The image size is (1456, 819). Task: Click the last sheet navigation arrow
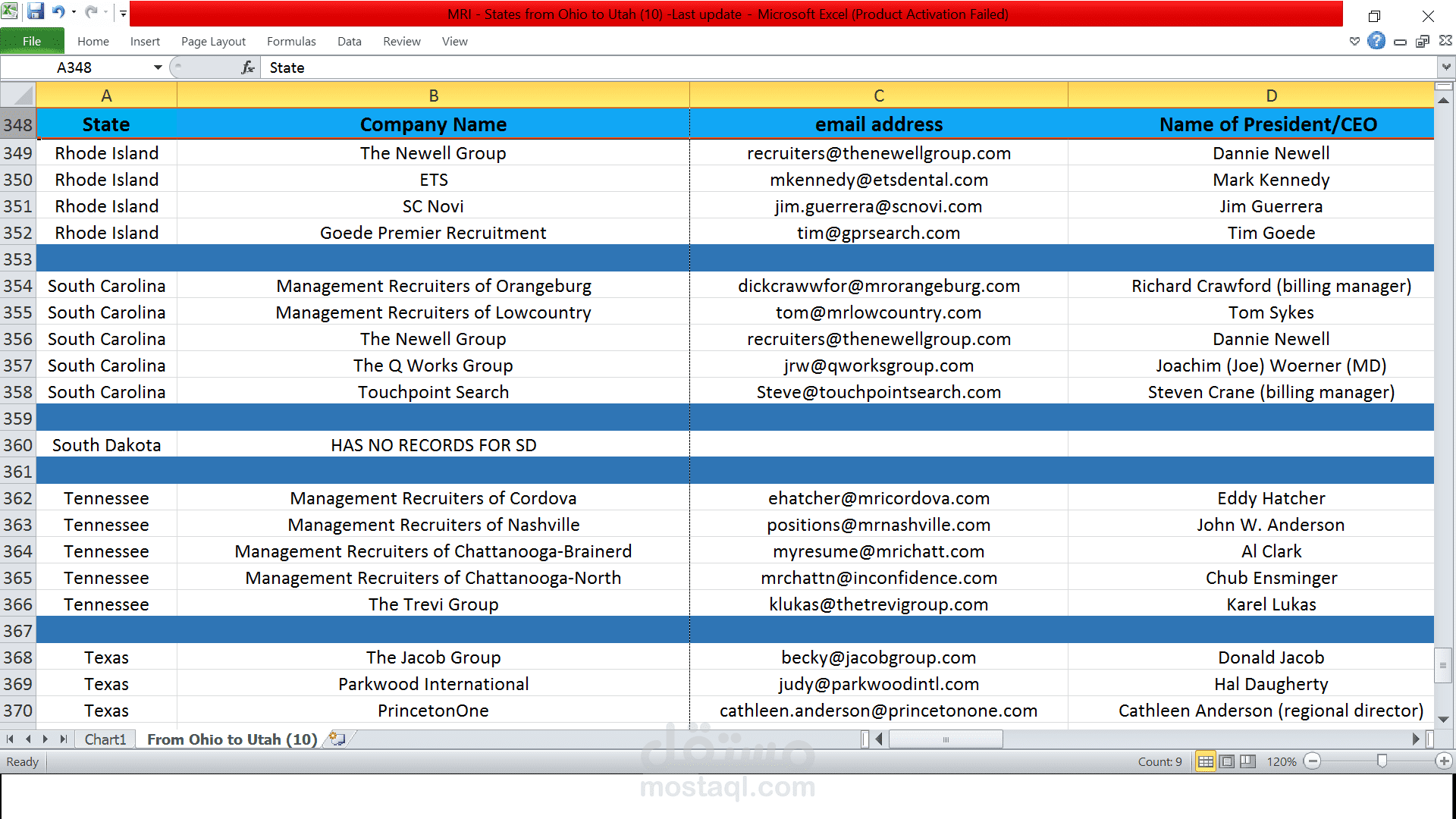point(64,739)
